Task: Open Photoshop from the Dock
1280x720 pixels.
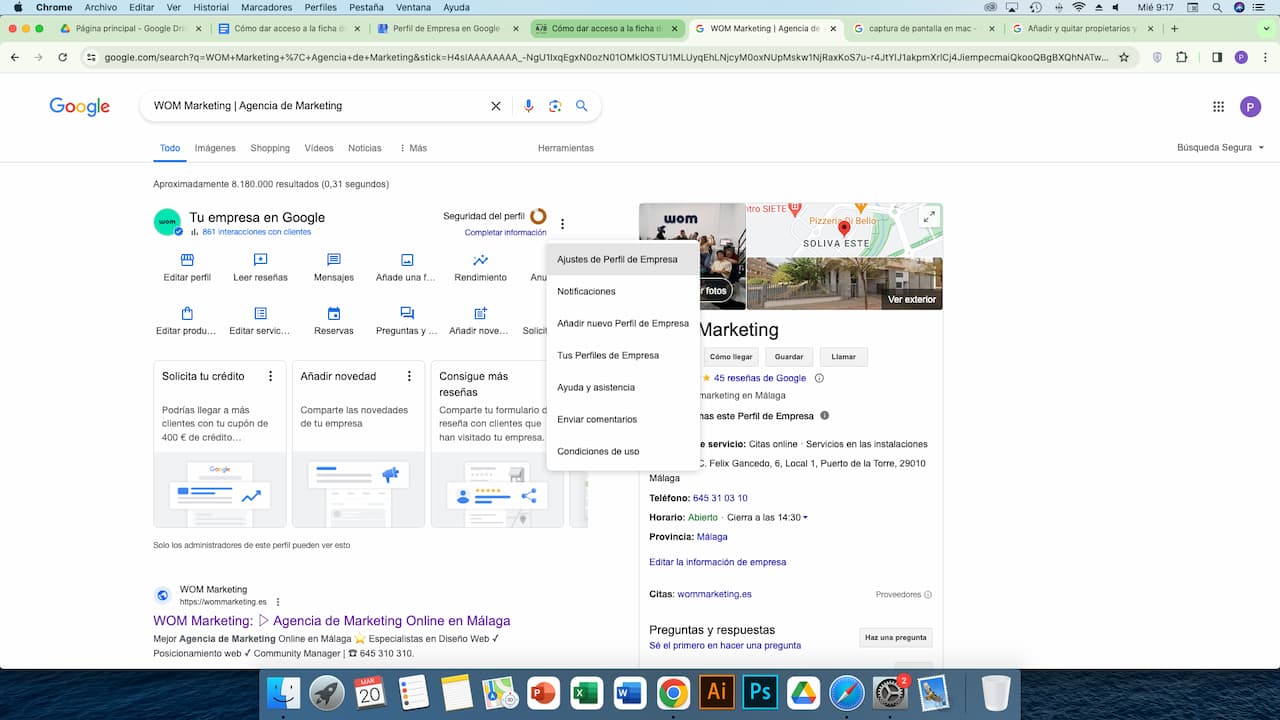Action: pos(761,692)
